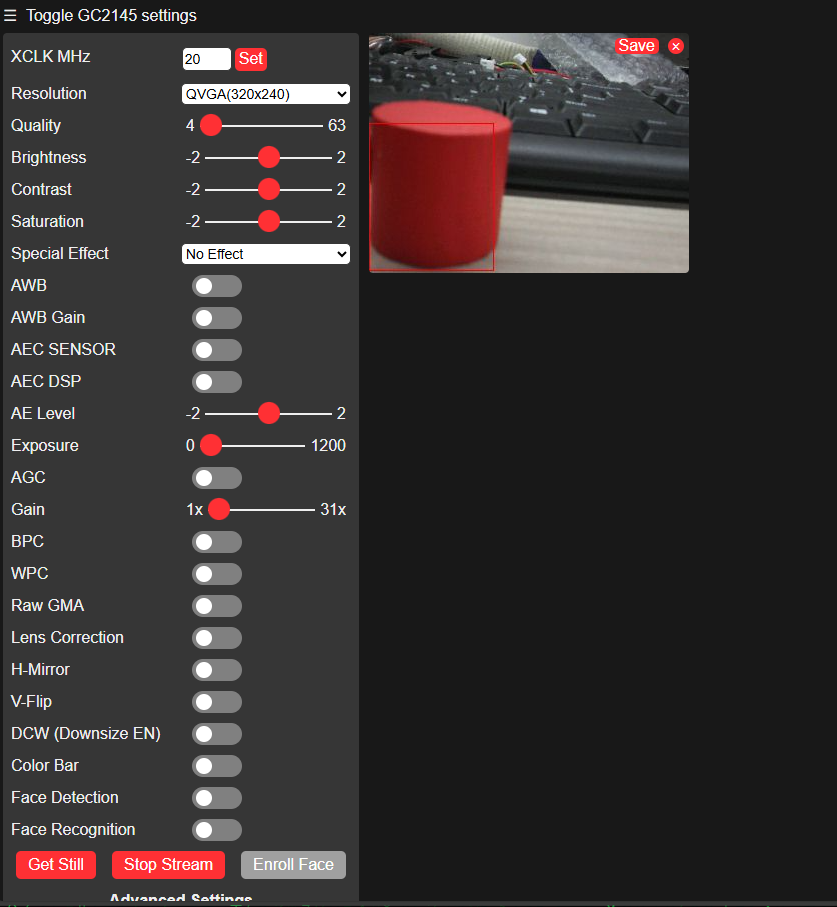Turn on Face Recognition
The width and height of the screenshot is (837, 907).
tap(217, 830)
